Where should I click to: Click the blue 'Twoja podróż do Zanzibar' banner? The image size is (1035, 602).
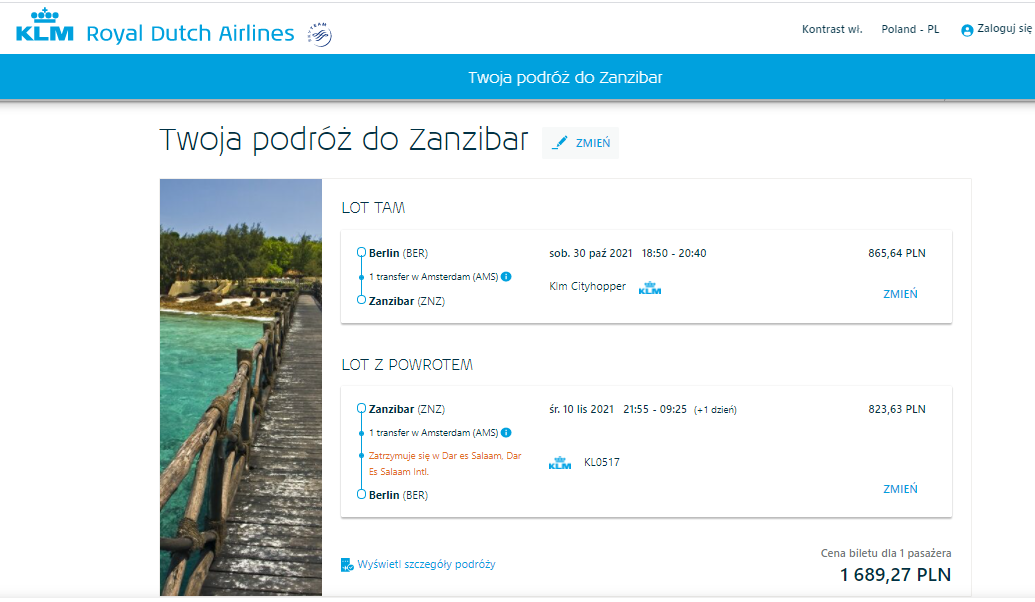(518, 77)
